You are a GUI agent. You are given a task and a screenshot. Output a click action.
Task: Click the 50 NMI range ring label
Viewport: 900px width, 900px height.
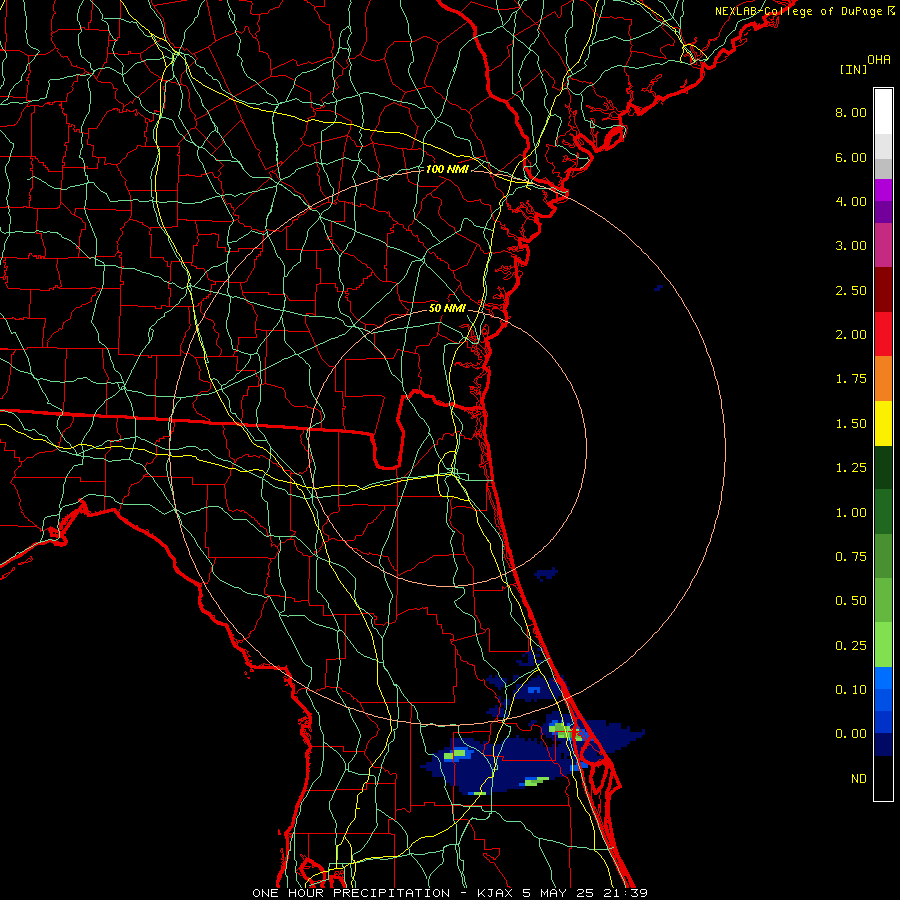pos(447,308)
